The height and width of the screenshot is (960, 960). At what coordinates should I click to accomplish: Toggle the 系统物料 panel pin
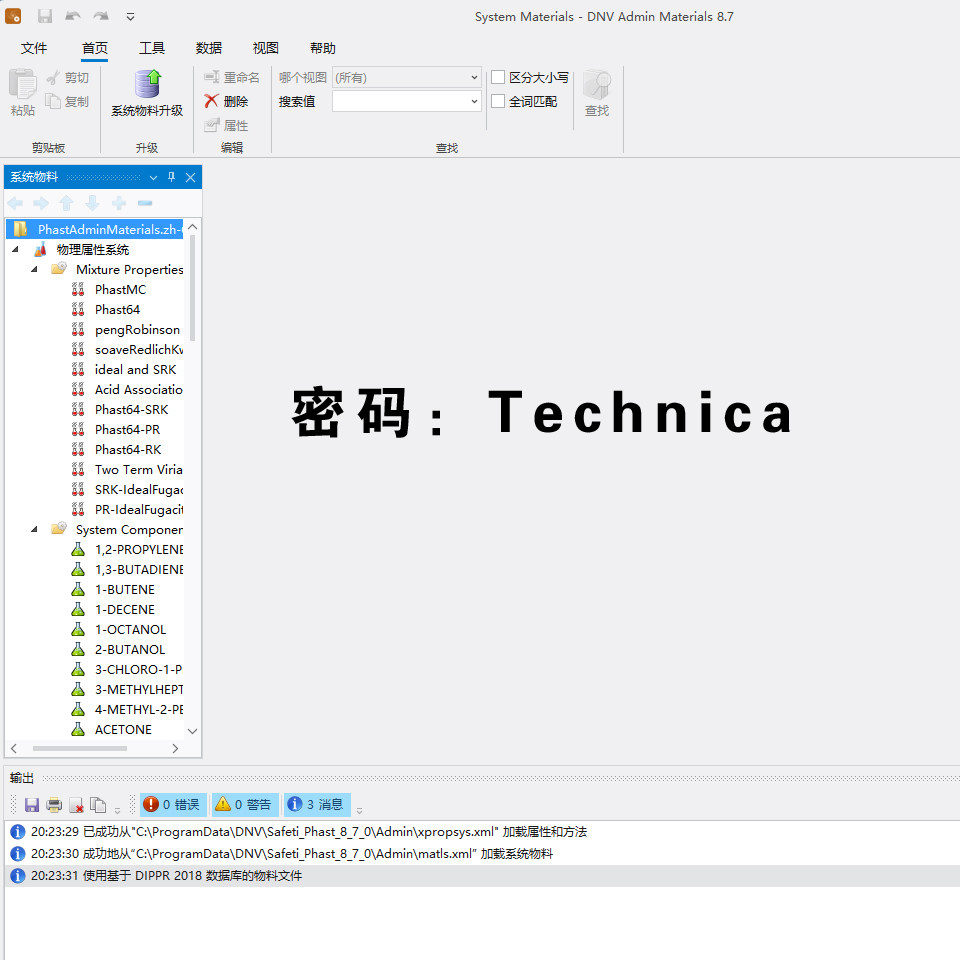click(x=171, y=178)
